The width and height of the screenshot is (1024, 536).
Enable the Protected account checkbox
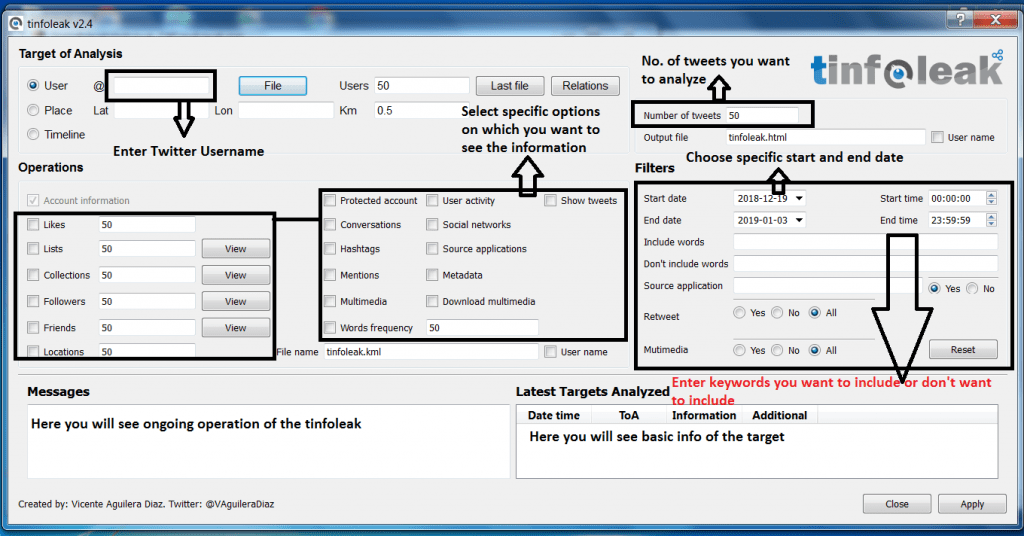click(x=330, y=200)
